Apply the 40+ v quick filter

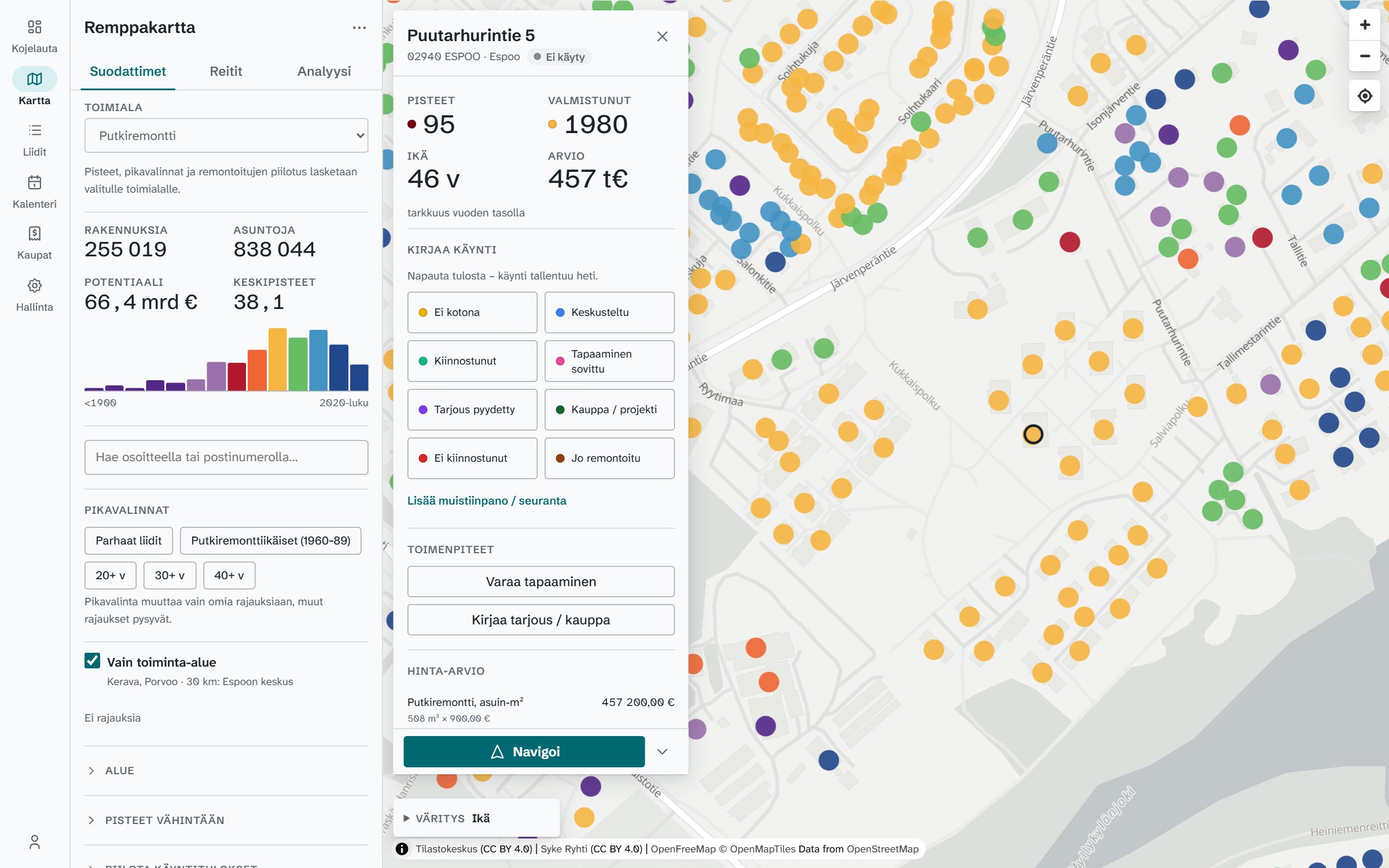(x=229, y=575)
